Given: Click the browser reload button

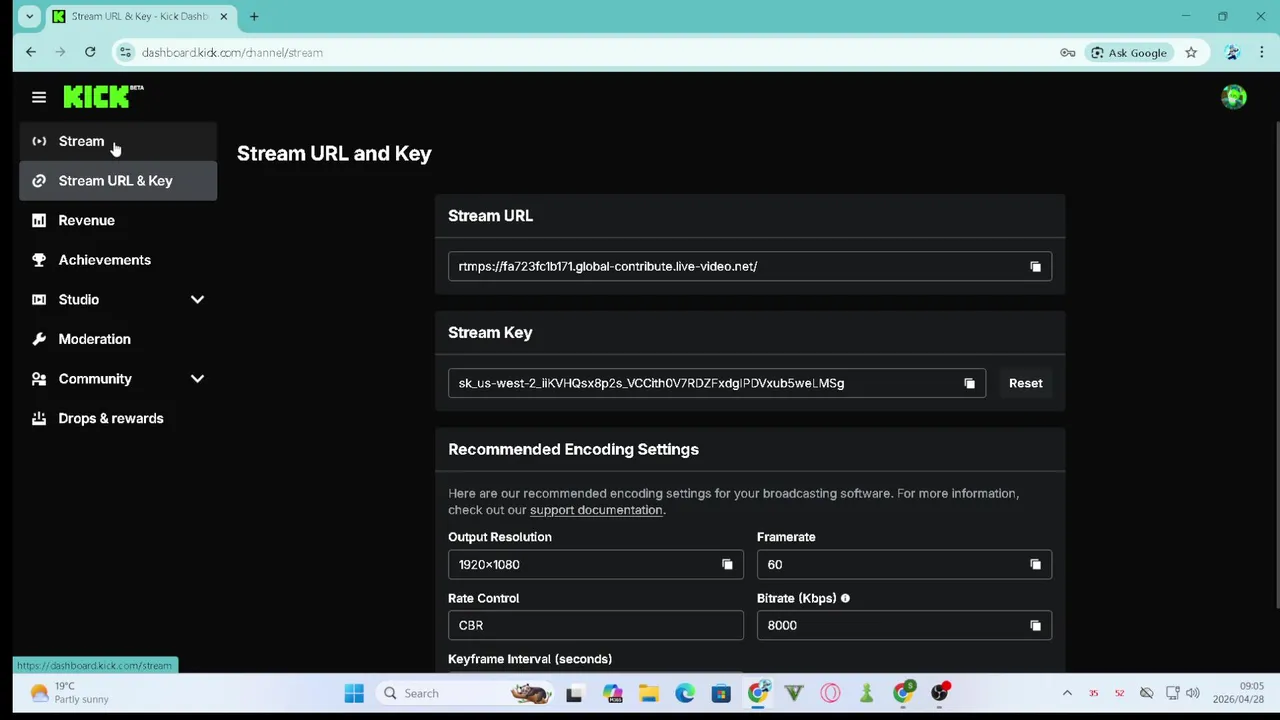Looking at the screenshot, I should click(x=90, y=52).
